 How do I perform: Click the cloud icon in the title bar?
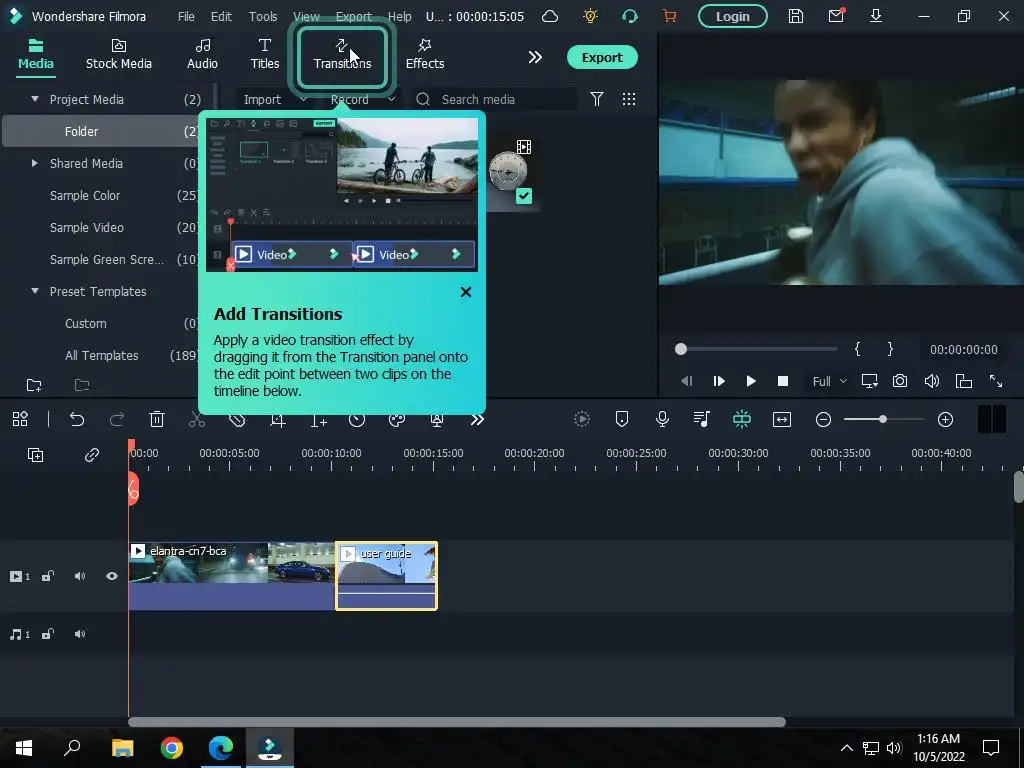coord(550,16)
